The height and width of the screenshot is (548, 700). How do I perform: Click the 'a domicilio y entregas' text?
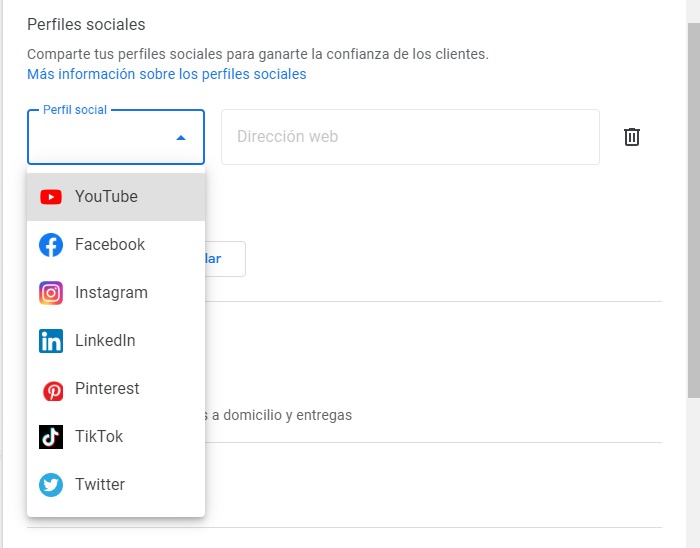(x=282, y=415)
